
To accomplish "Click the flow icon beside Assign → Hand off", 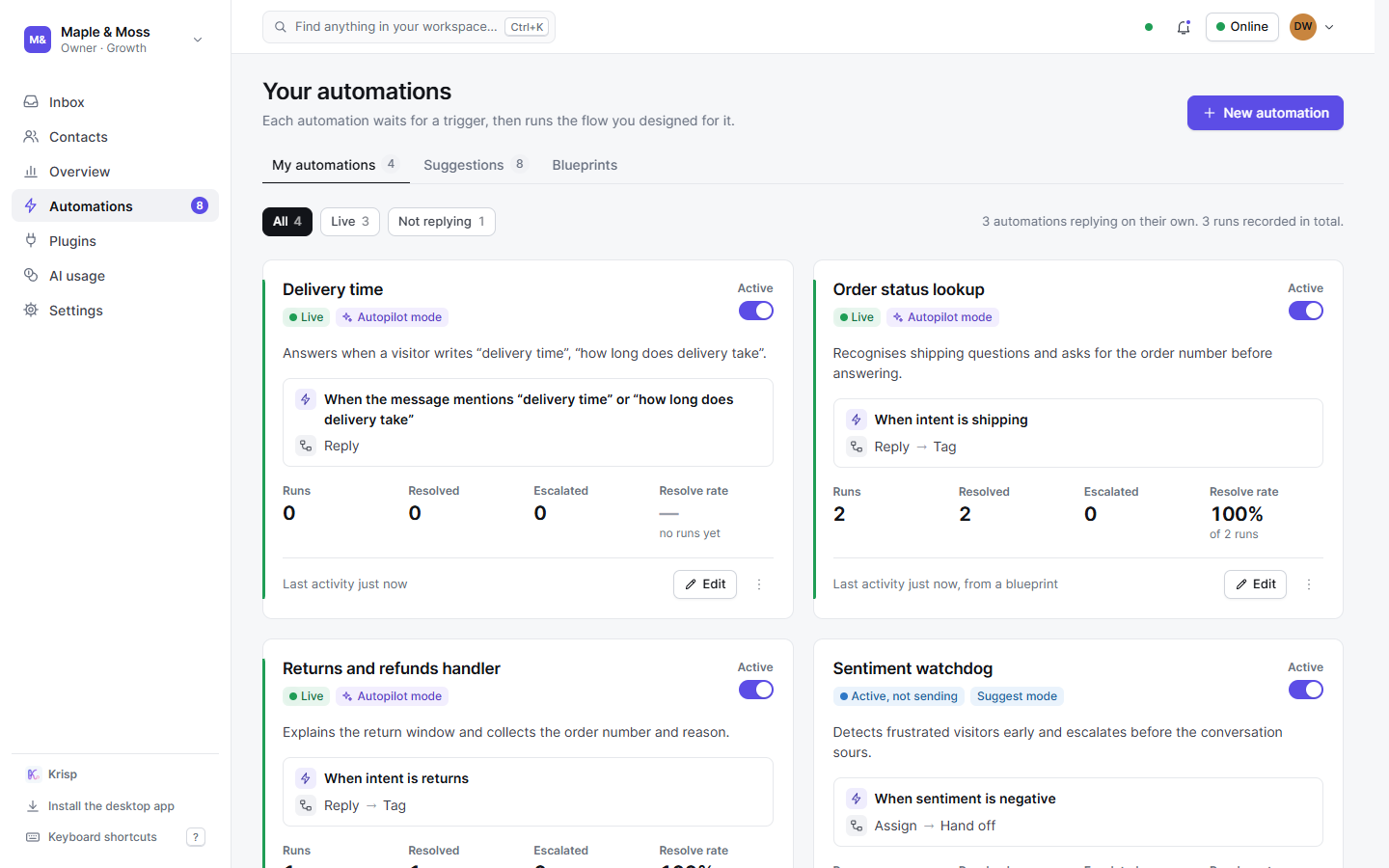I will pos(857,826).
